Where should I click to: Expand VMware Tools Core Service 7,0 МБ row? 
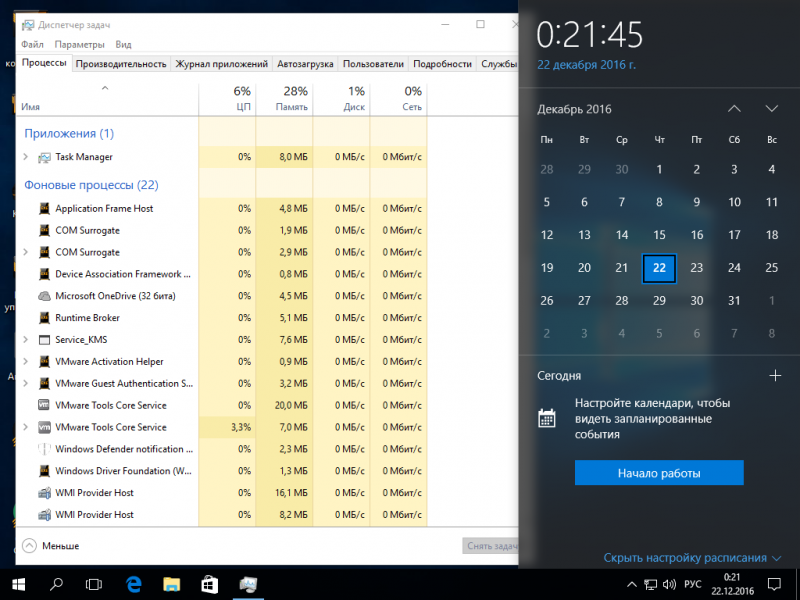point(26,427)
